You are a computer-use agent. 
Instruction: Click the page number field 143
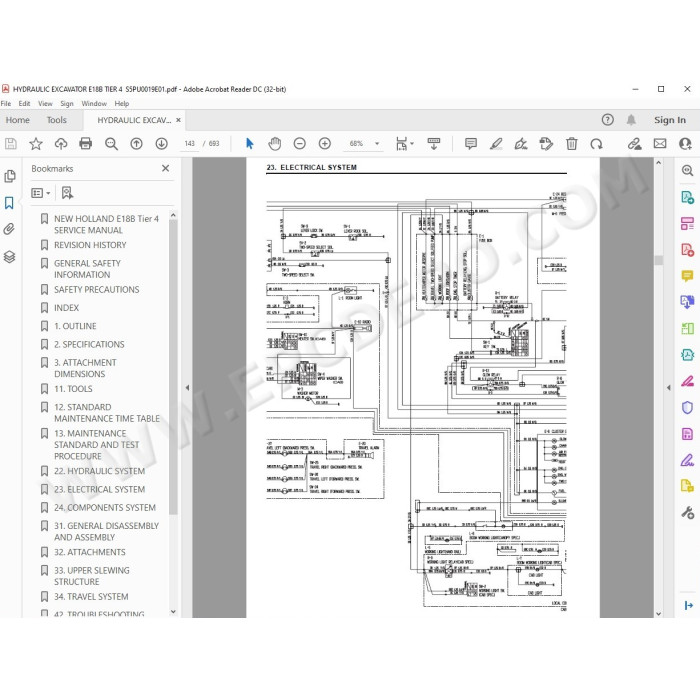[x=190, y=144]
